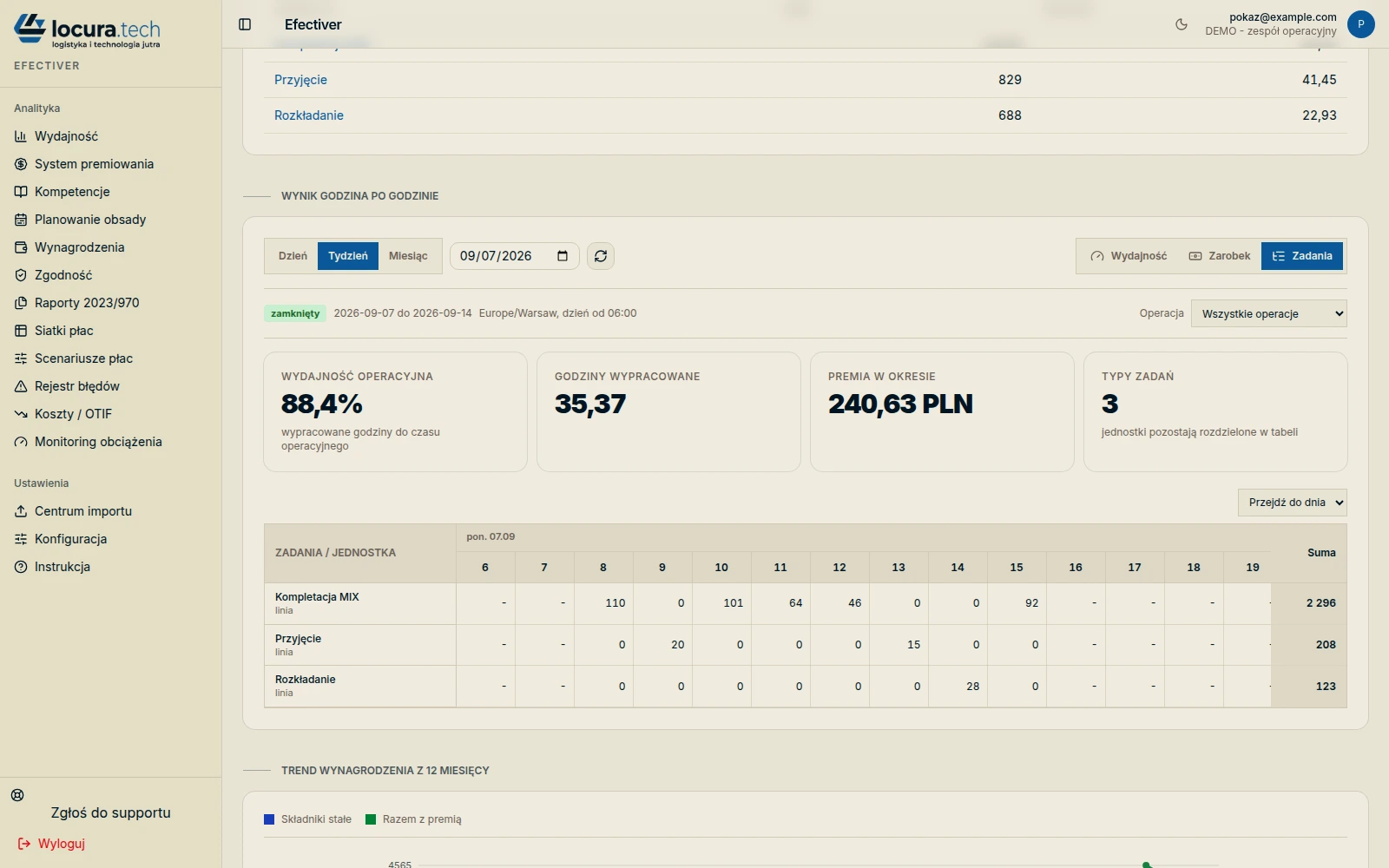Click blue Składniki stałe legend swatch
The height and width of the screenshot is (868, 1389).
(269, 819)
